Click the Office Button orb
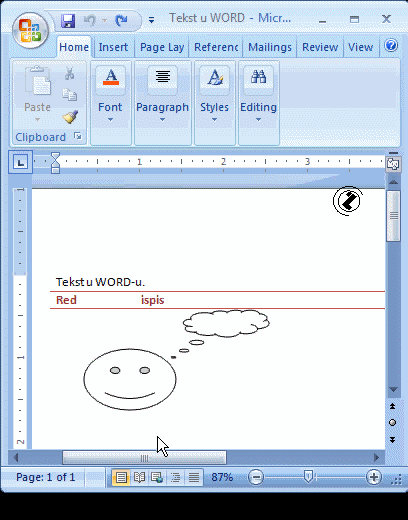This screenshot has width=408, height=520. click(x=30, y=30)
